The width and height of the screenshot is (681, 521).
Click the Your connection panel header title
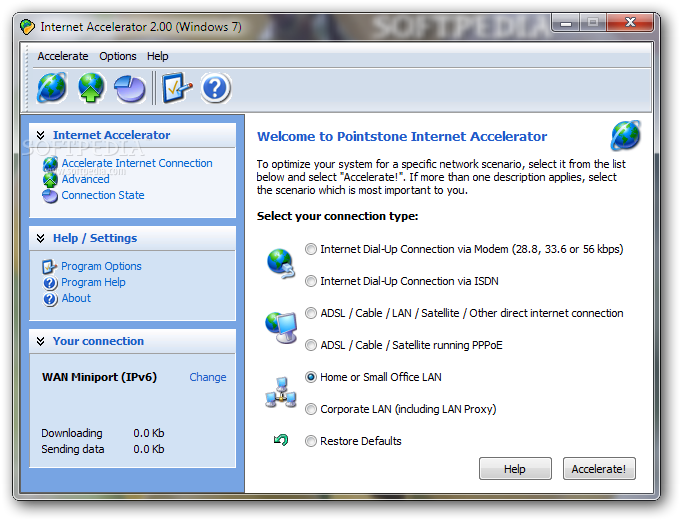99,341
